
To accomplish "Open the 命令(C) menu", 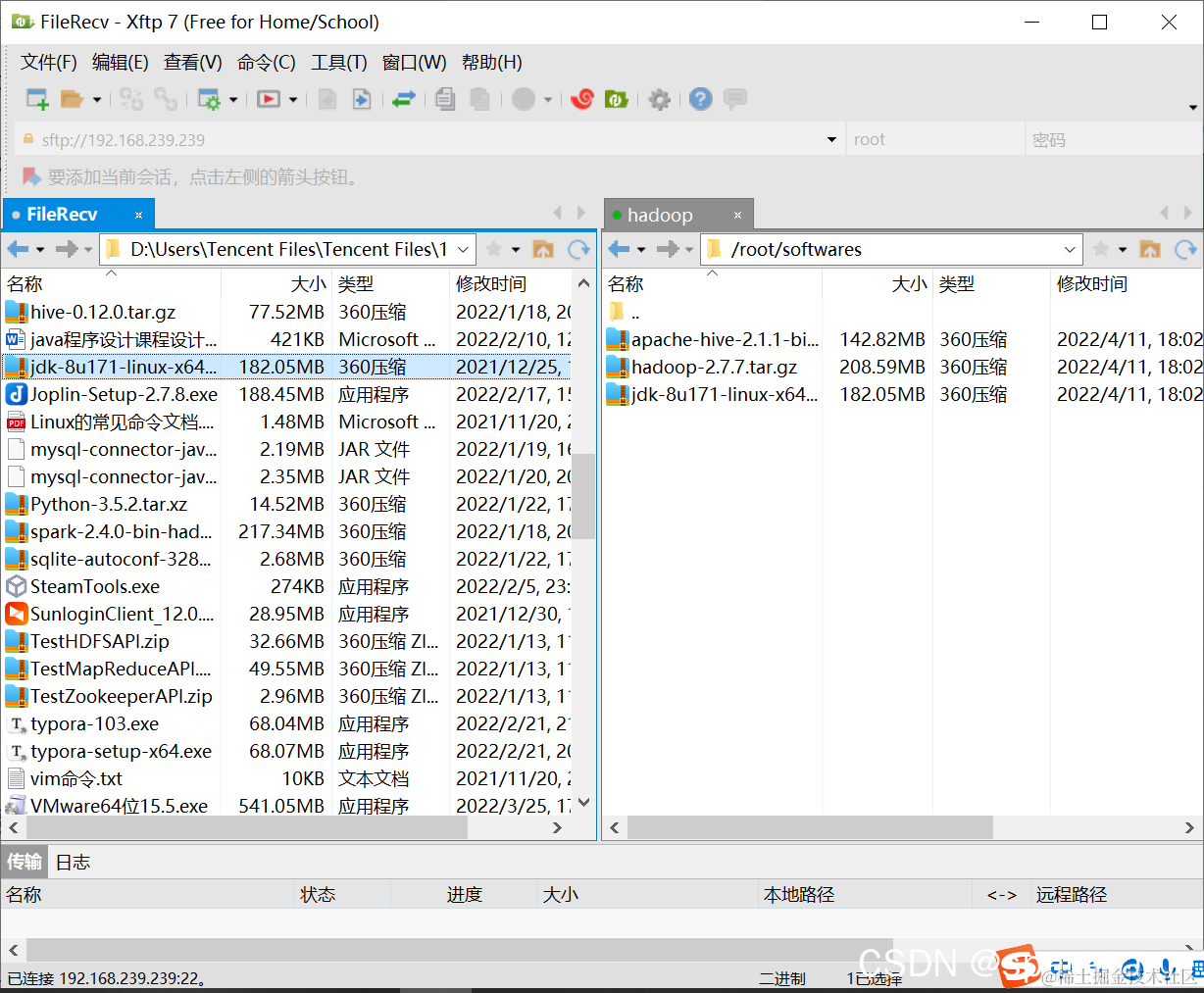I will [267, 62].
